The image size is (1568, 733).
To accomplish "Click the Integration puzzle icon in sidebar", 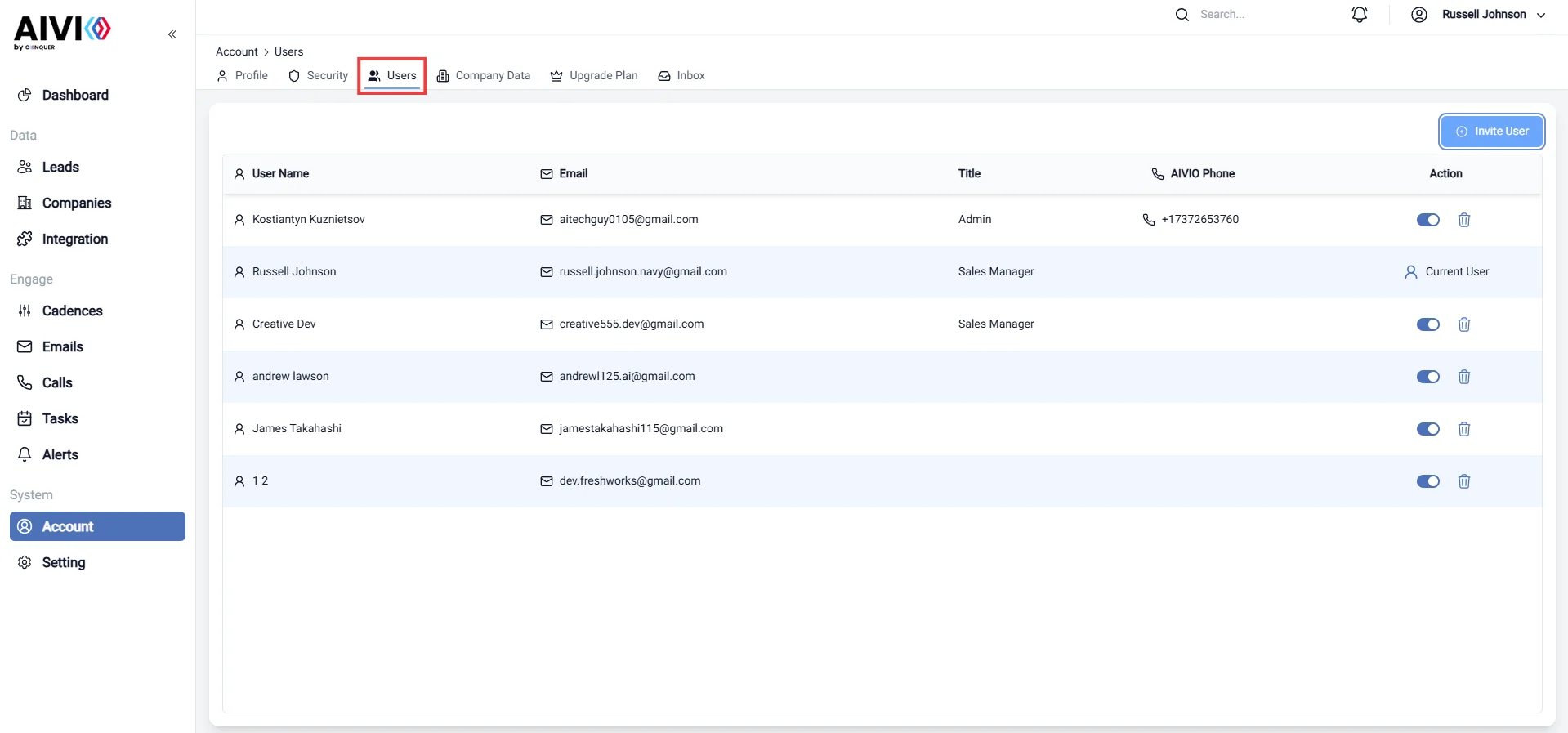I will pyautogui.click(x=25, y=239).
